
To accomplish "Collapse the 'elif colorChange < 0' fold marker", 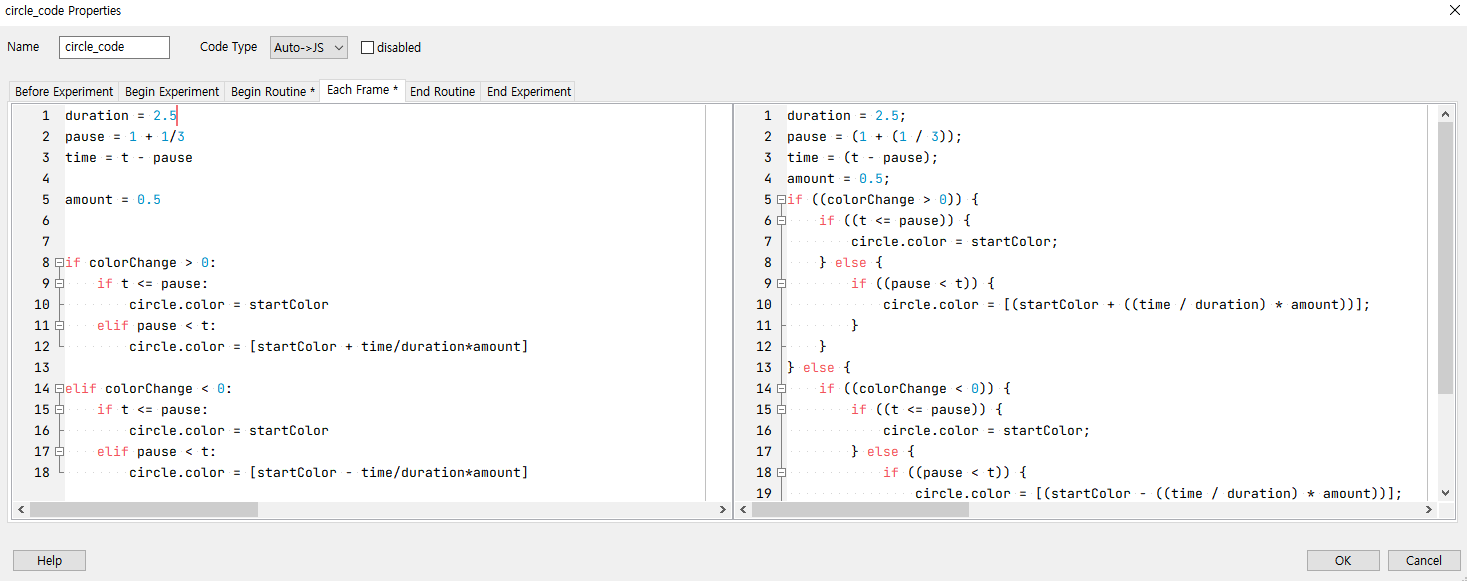I will 60,388.
